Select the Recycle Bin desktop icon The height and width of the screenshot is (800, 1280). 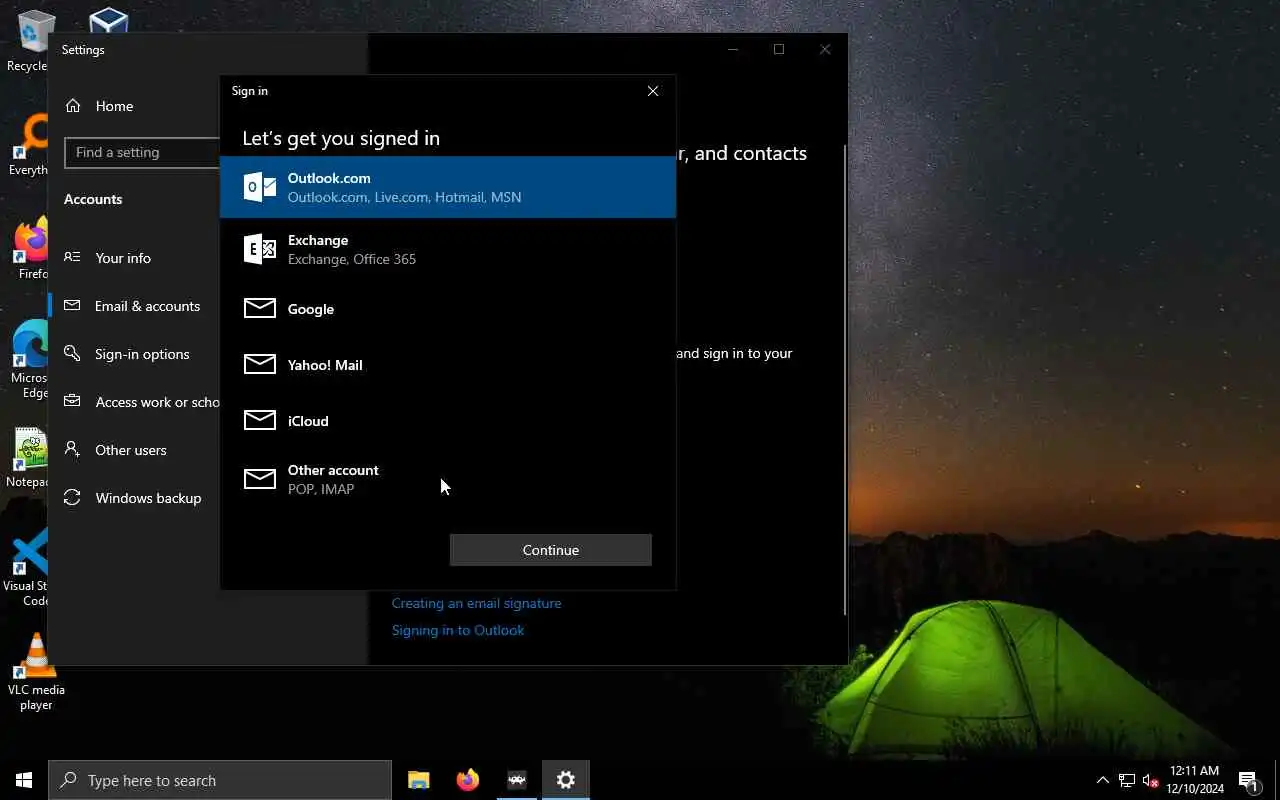(30, 42)
